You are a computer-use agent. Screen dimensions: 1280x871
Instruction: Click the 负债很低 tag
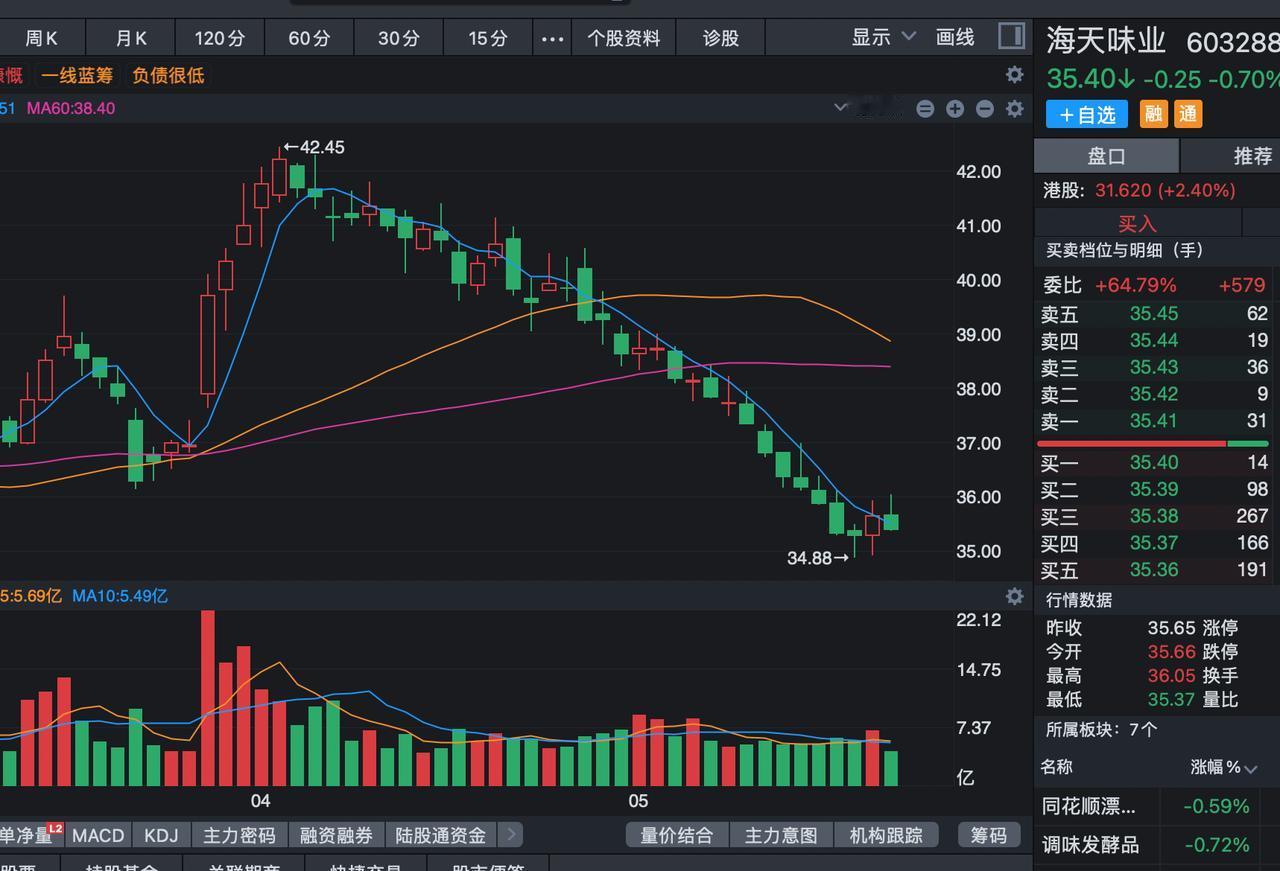tap(168, 75)
